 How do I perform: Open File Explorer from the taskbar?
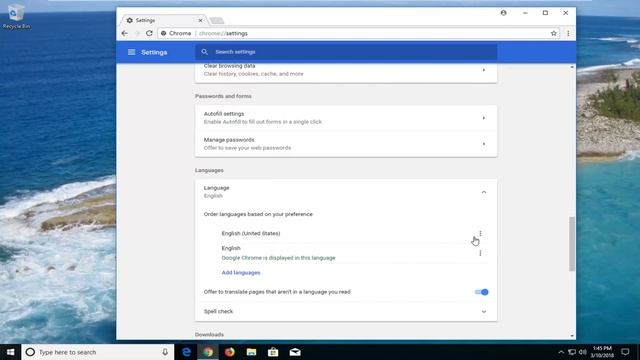pos(251,352)
